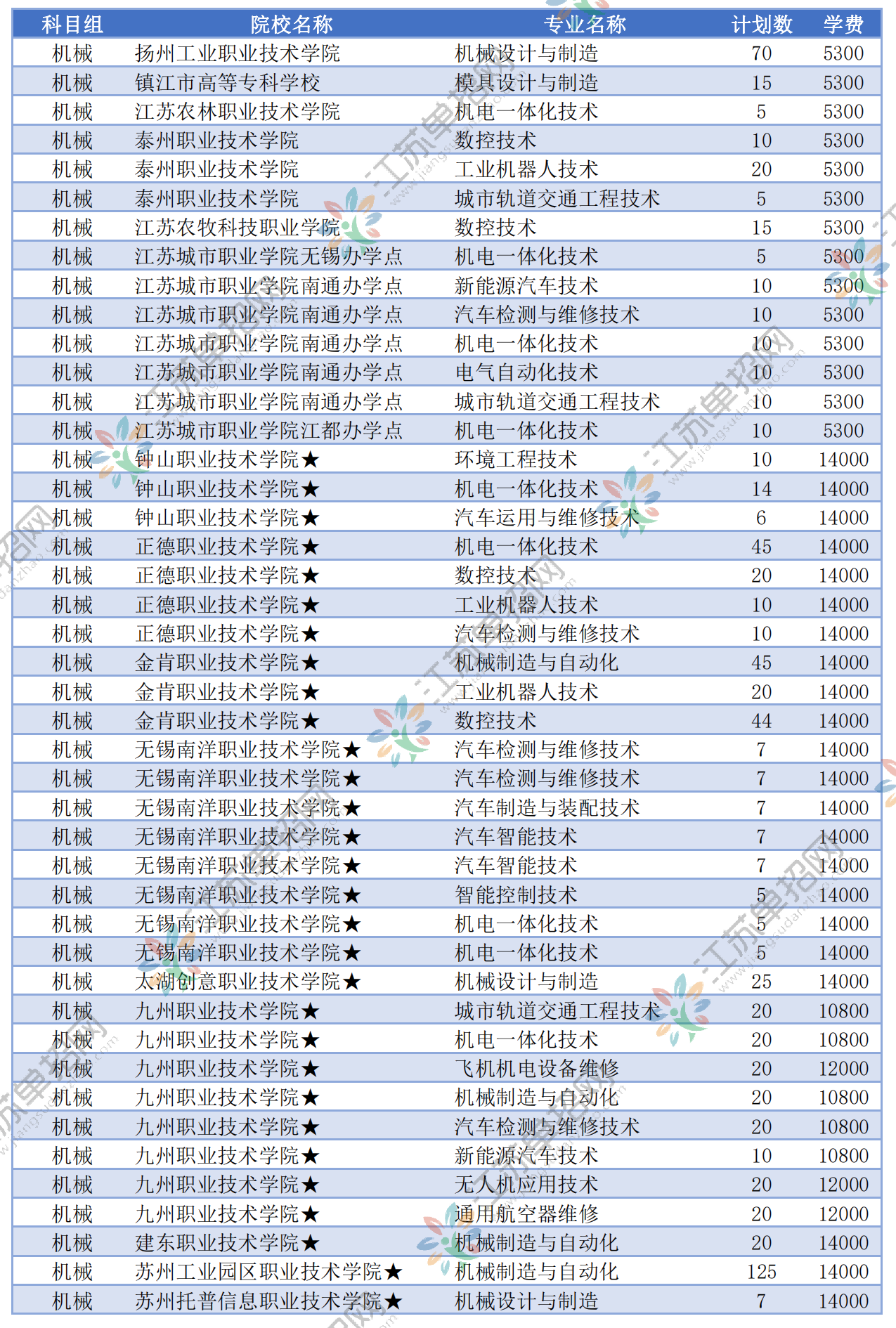The width and height of the screenshot is (896, 1328).
Task: Click 江苏城市职业学院无锡办学点 cell
Action: click(269, 256)
